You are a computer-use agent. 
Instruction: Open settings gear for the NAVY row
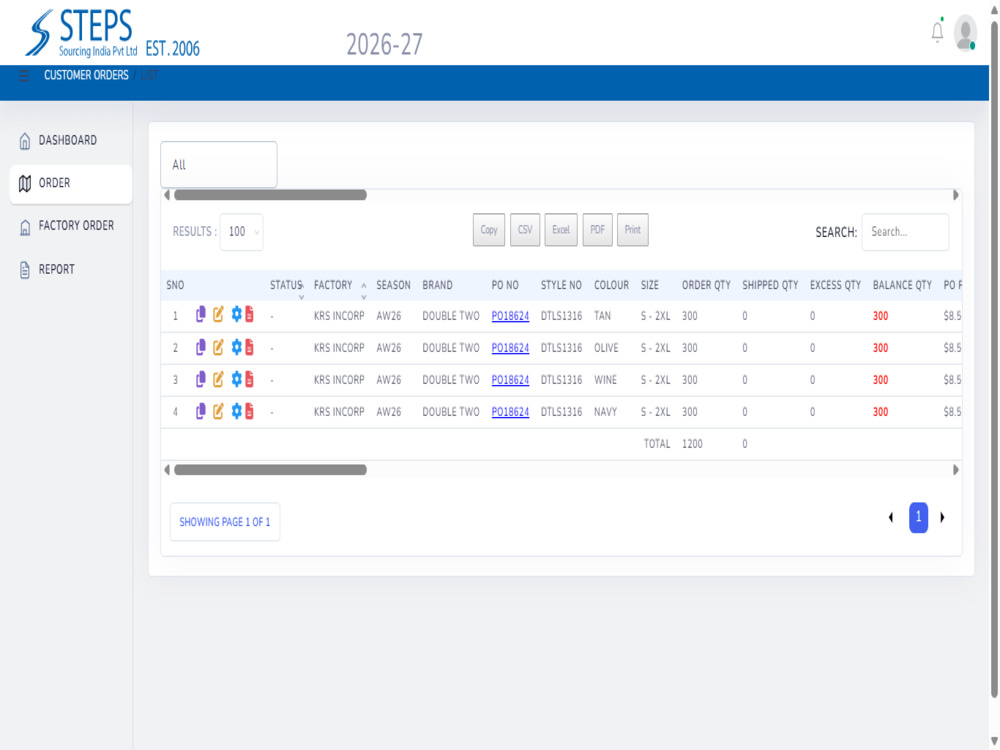click(237, 411)
